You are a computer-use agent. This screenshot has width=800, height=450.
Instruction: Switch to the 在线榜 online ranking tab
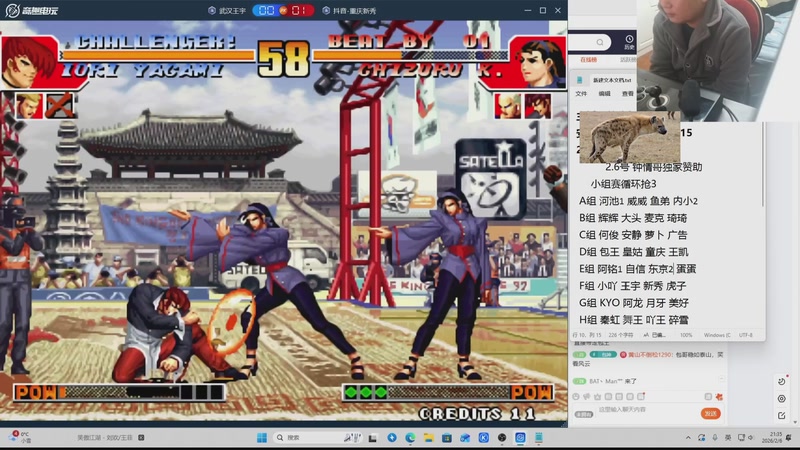tap(588, 60)
